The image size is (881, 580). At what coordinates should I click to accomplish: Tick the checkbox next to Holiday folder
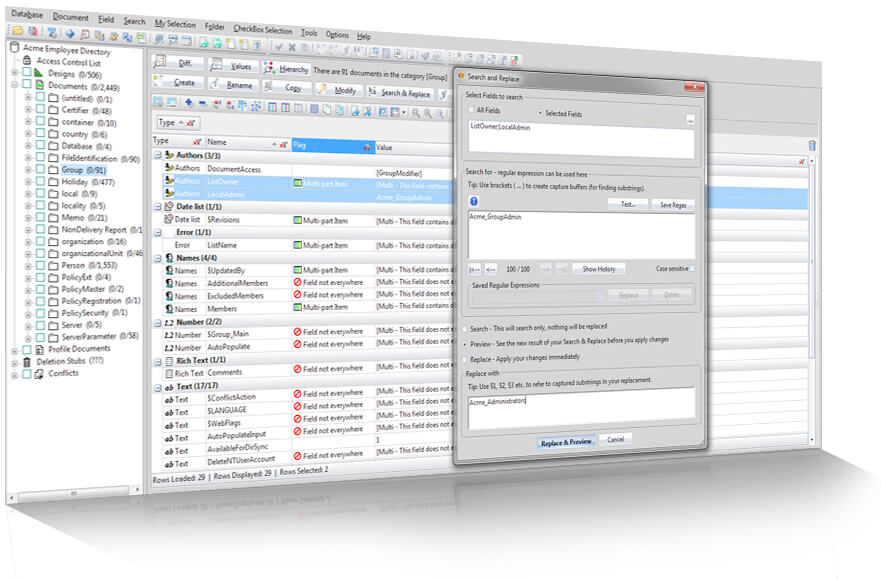click(40, 182)
